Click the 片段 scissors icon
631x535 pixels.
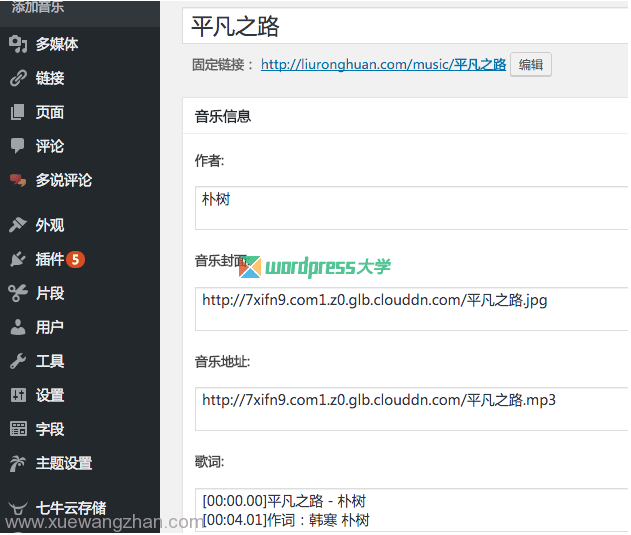pos(18,293)
